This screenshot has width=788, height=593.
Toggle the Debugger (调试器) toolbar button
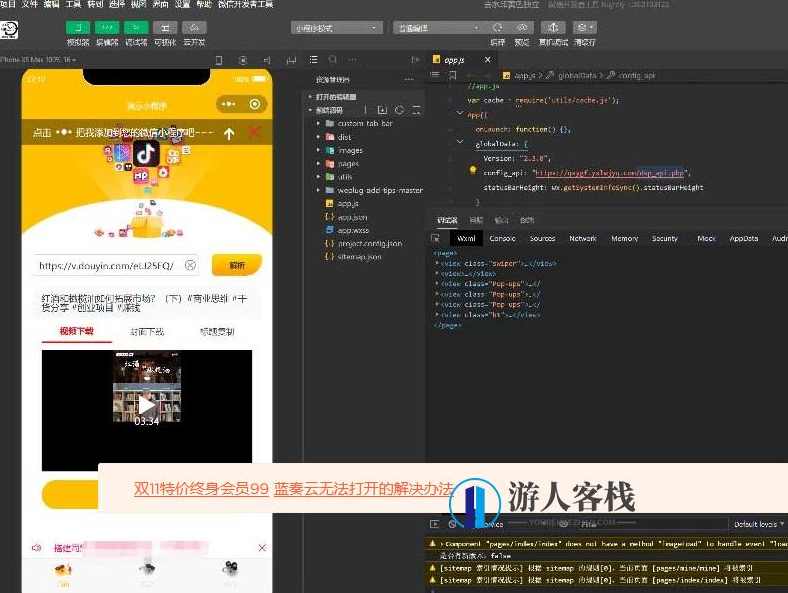click(136, 28)
